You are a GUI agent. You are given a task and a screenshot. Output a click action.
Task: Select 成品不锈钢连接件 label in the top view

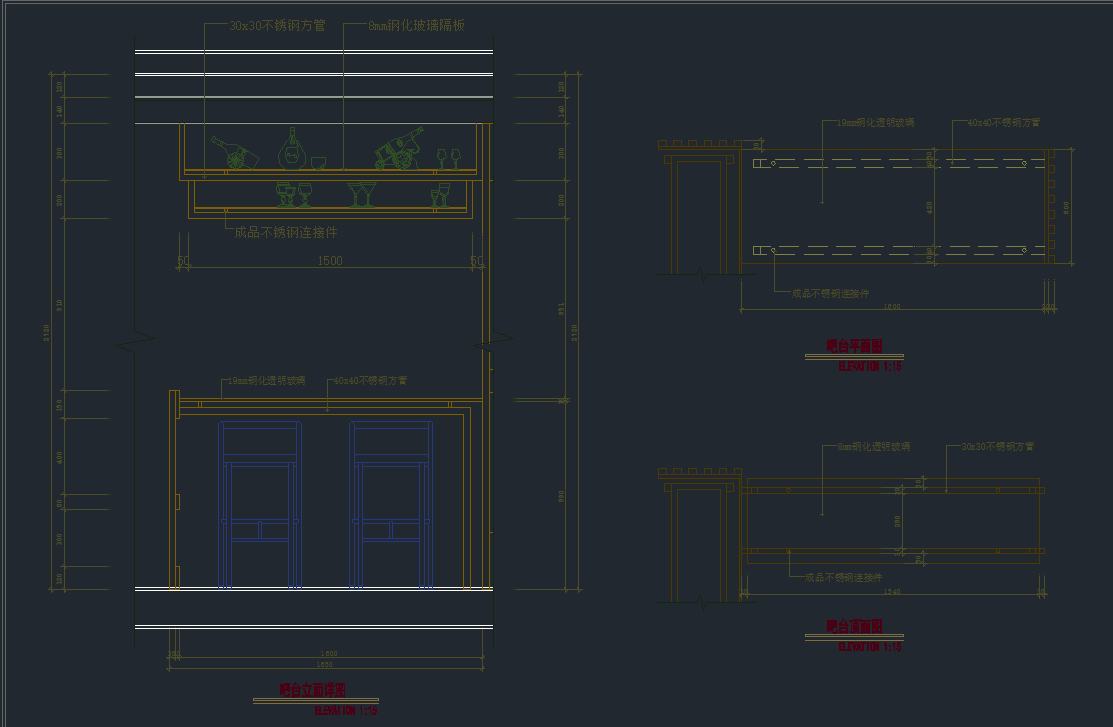(x=843, y=577)
